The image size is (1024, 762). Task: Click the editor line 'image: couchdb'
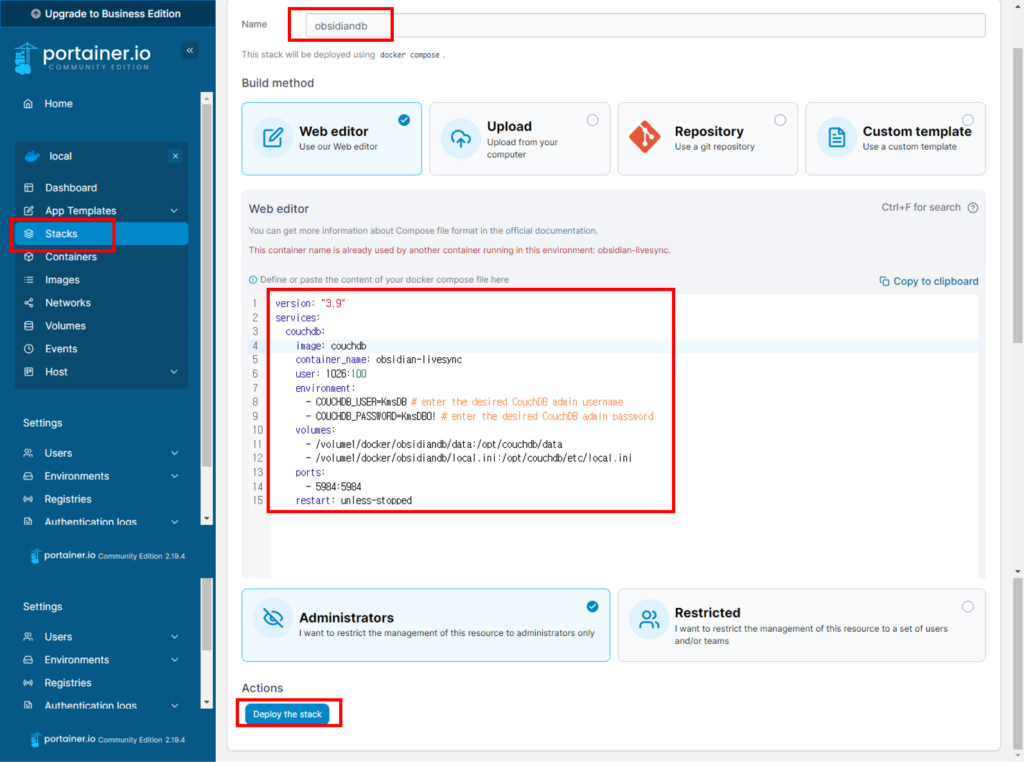[331, 346]
